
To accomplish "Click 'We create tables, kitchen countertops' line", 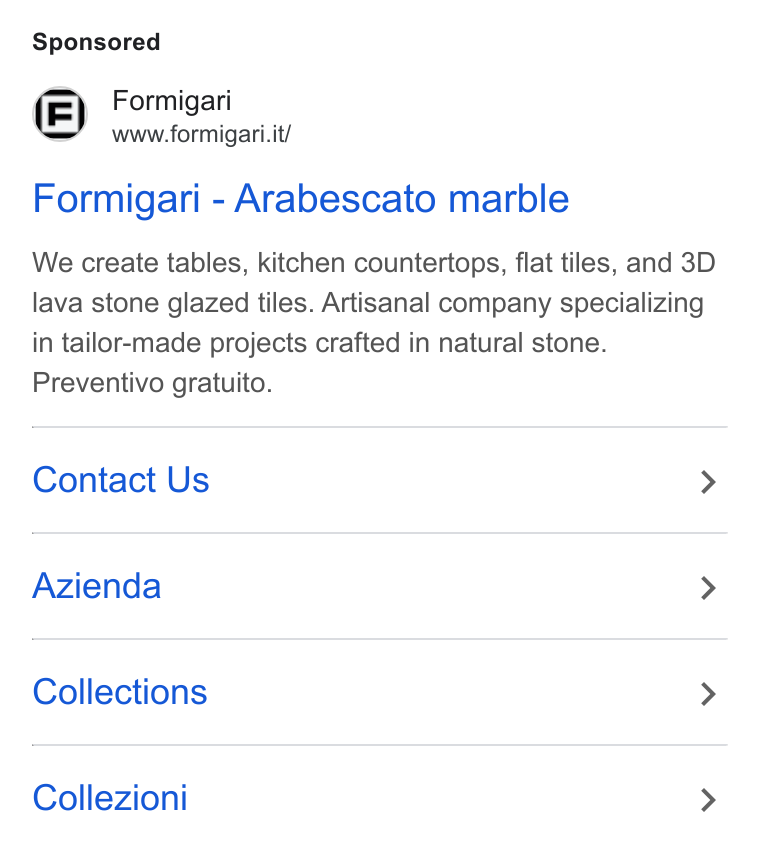I will tap(269, 263).
